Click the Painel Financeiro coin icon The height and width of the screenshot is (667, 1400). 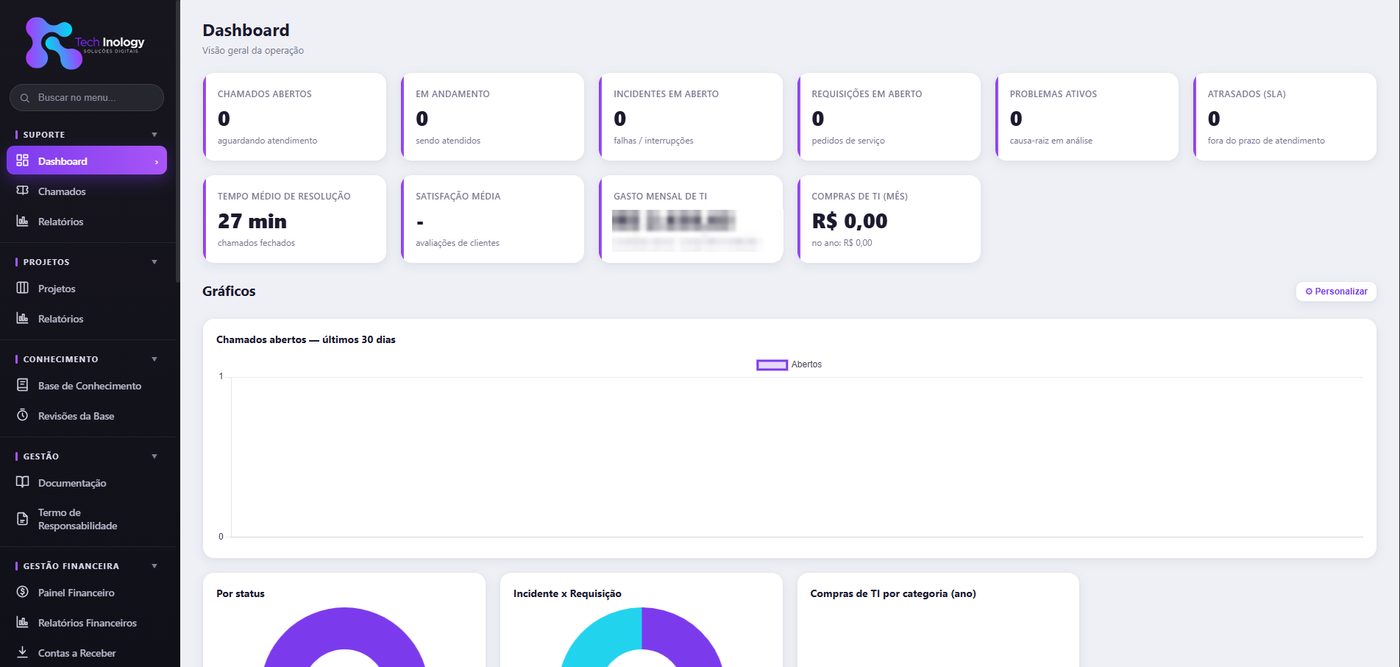click(23, 592)
